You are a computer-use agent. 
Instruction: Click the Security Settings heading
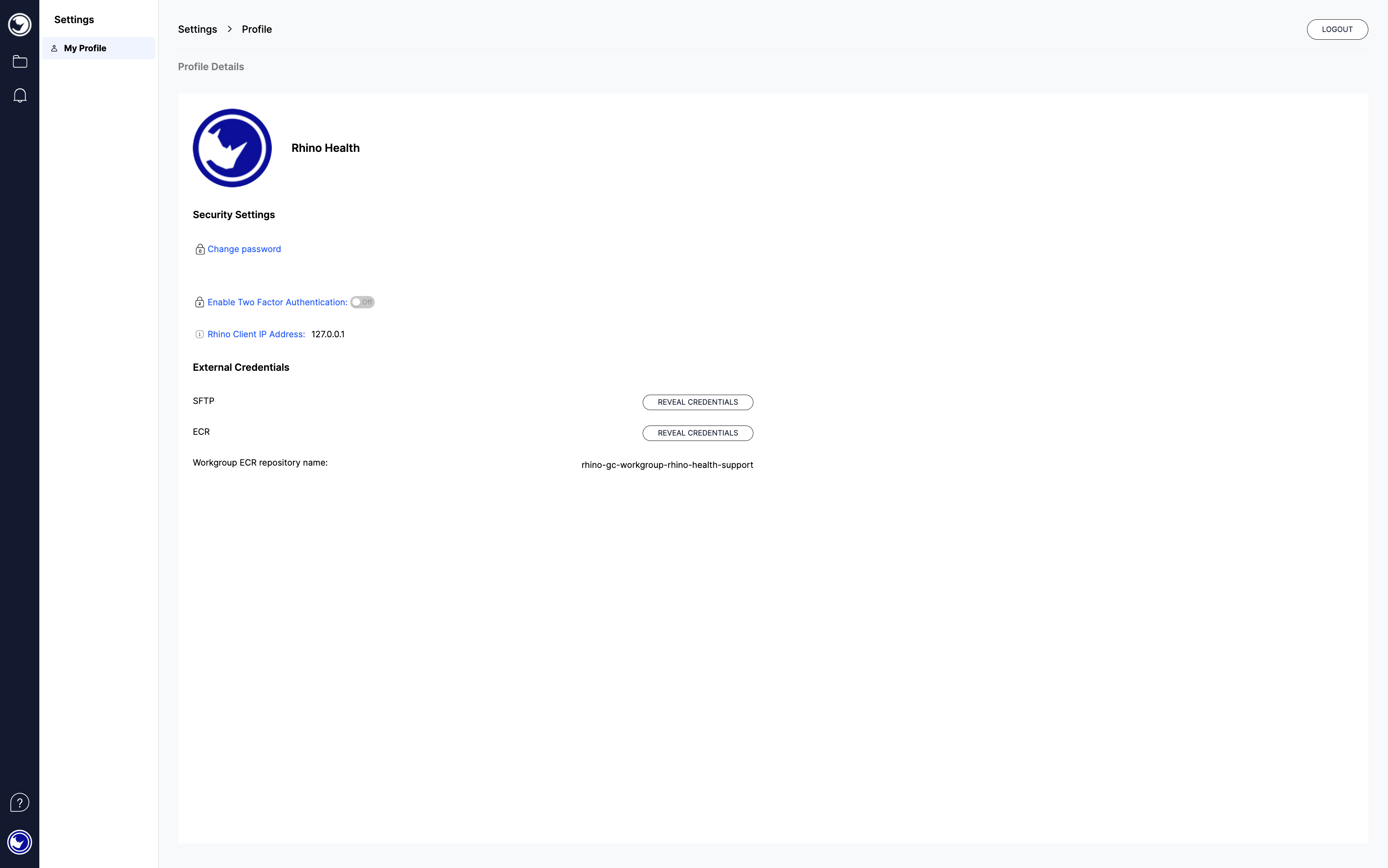[x=234, y=215]
